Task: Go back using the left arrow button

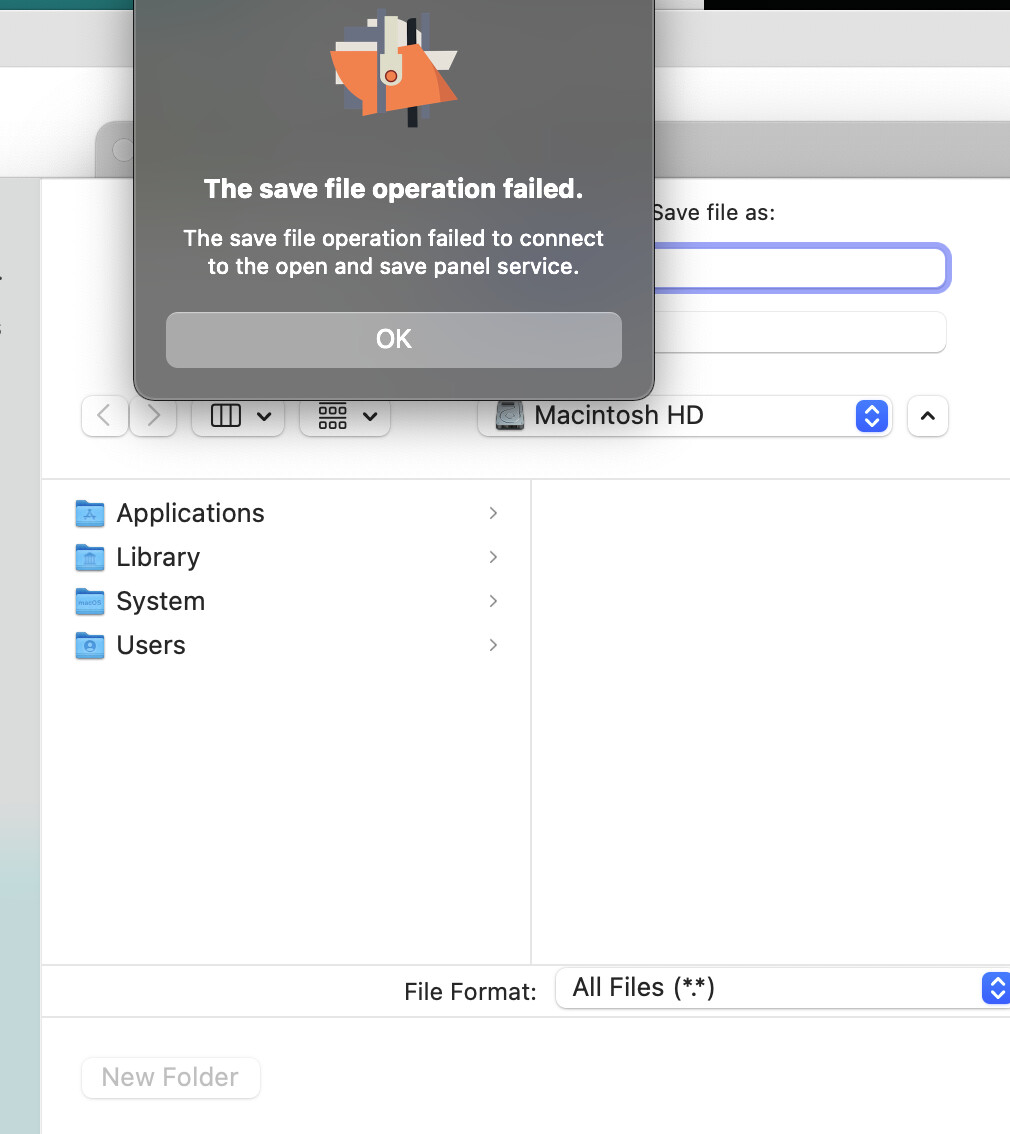Action: 104,416
